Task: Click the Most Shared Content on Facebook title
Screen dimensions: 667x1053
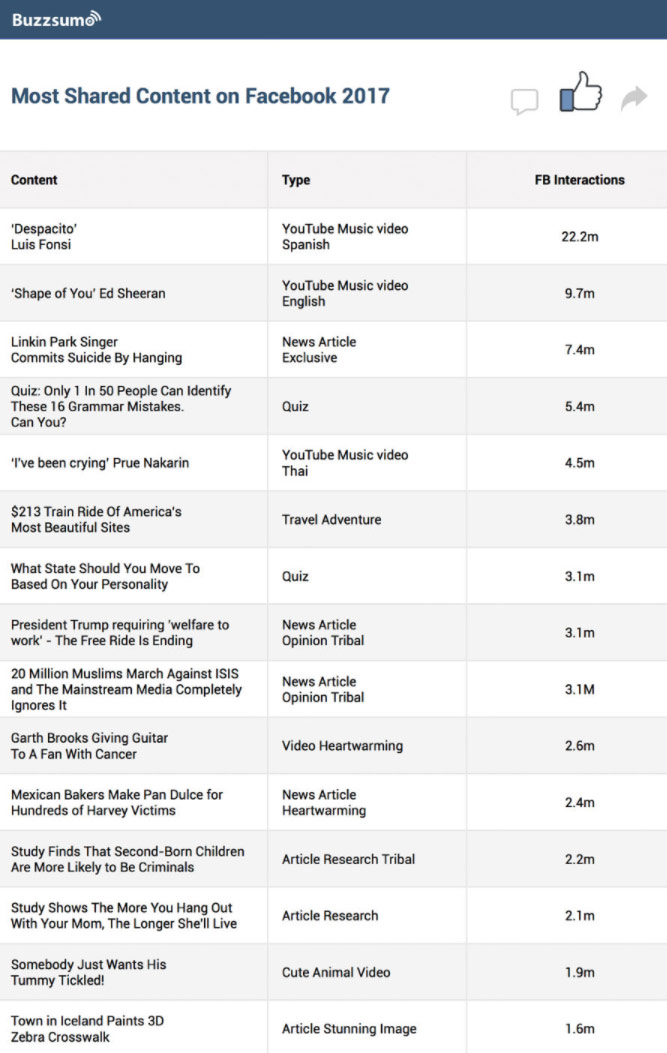Action: pyautogui.click(x=200, y=96)
